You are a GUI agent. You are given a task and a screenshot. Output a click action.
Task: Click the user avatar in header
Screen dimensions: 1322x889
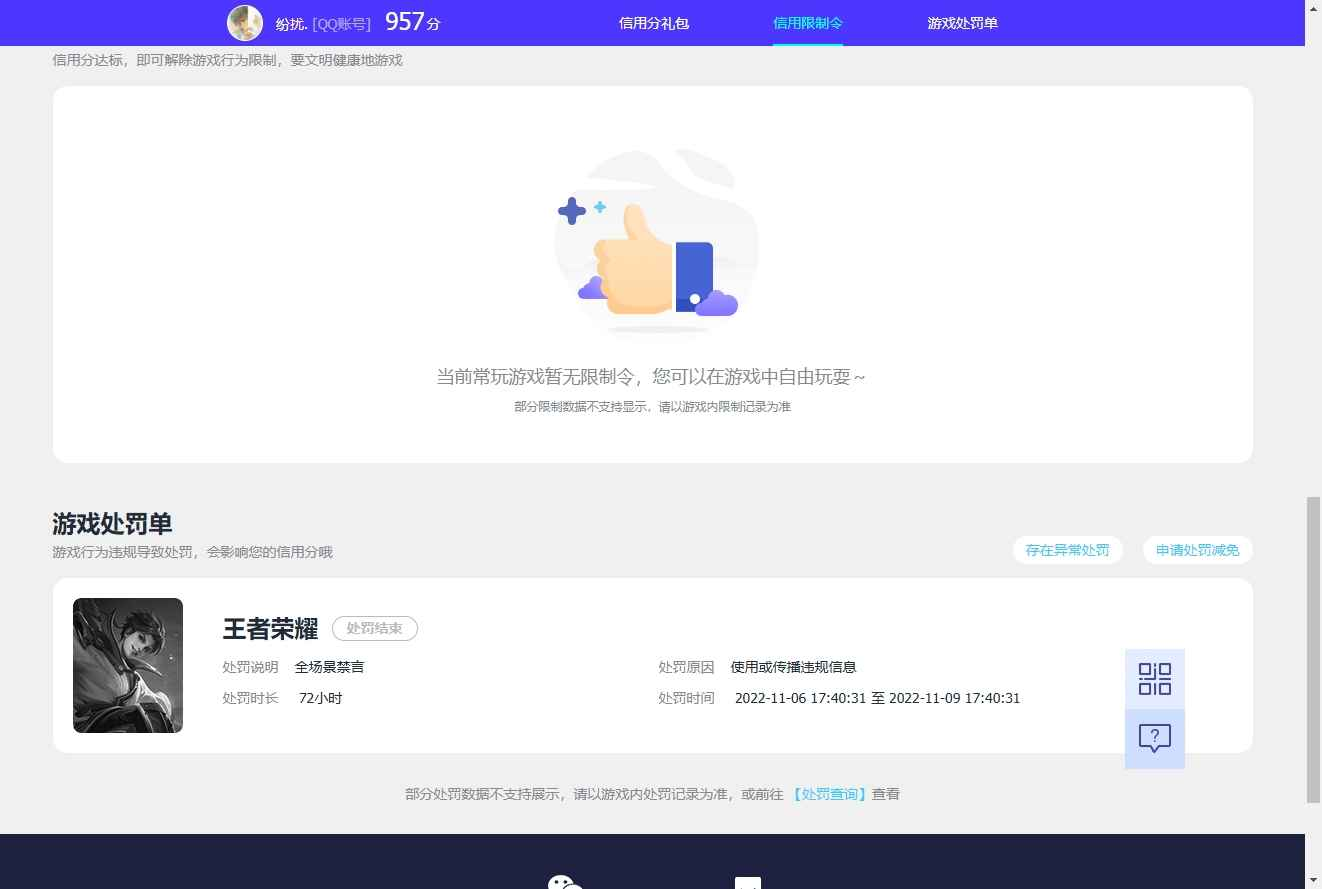click(x=245, y=23)
